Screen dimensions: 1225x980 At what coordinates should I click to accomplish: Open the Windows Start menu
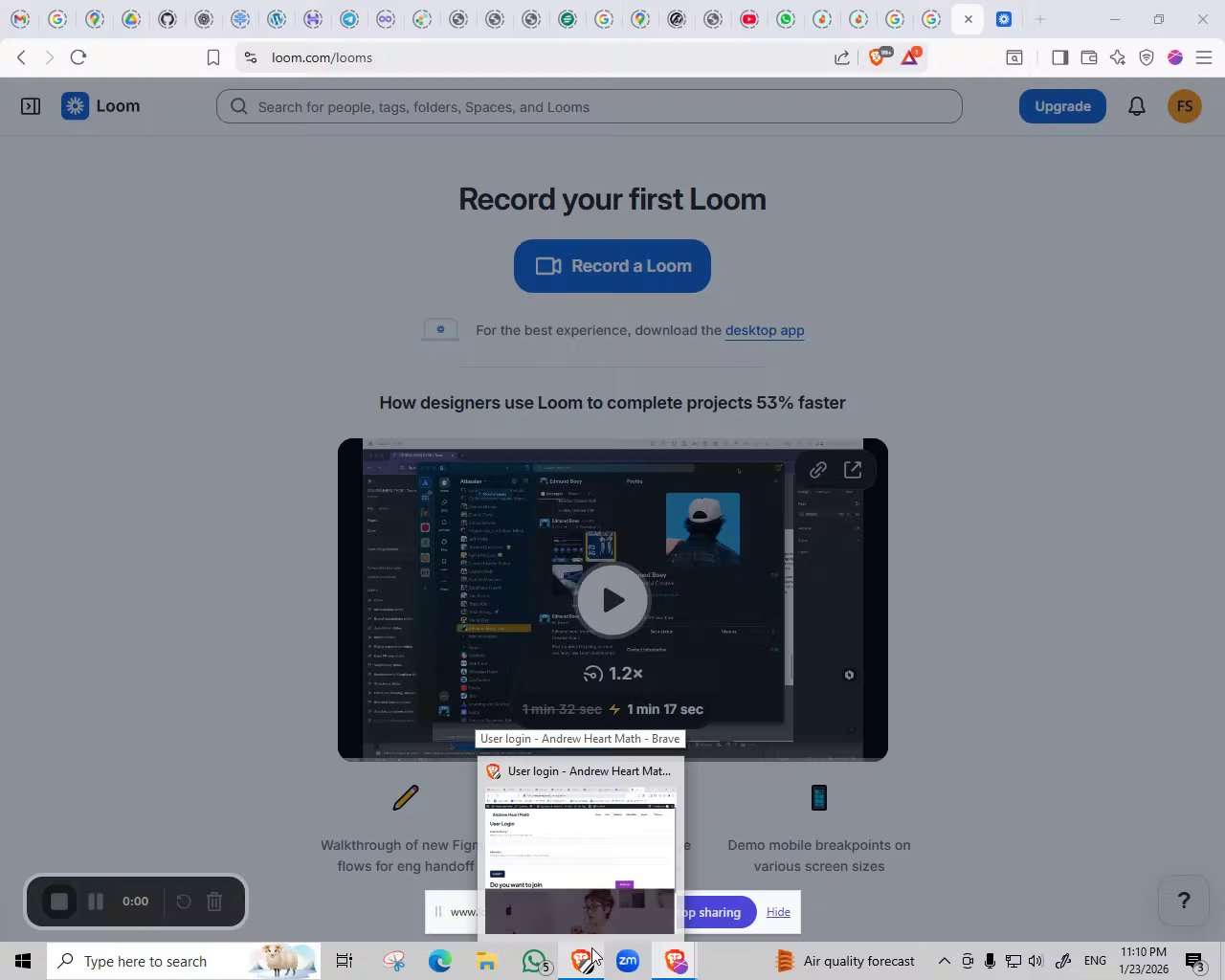point(23,961)
